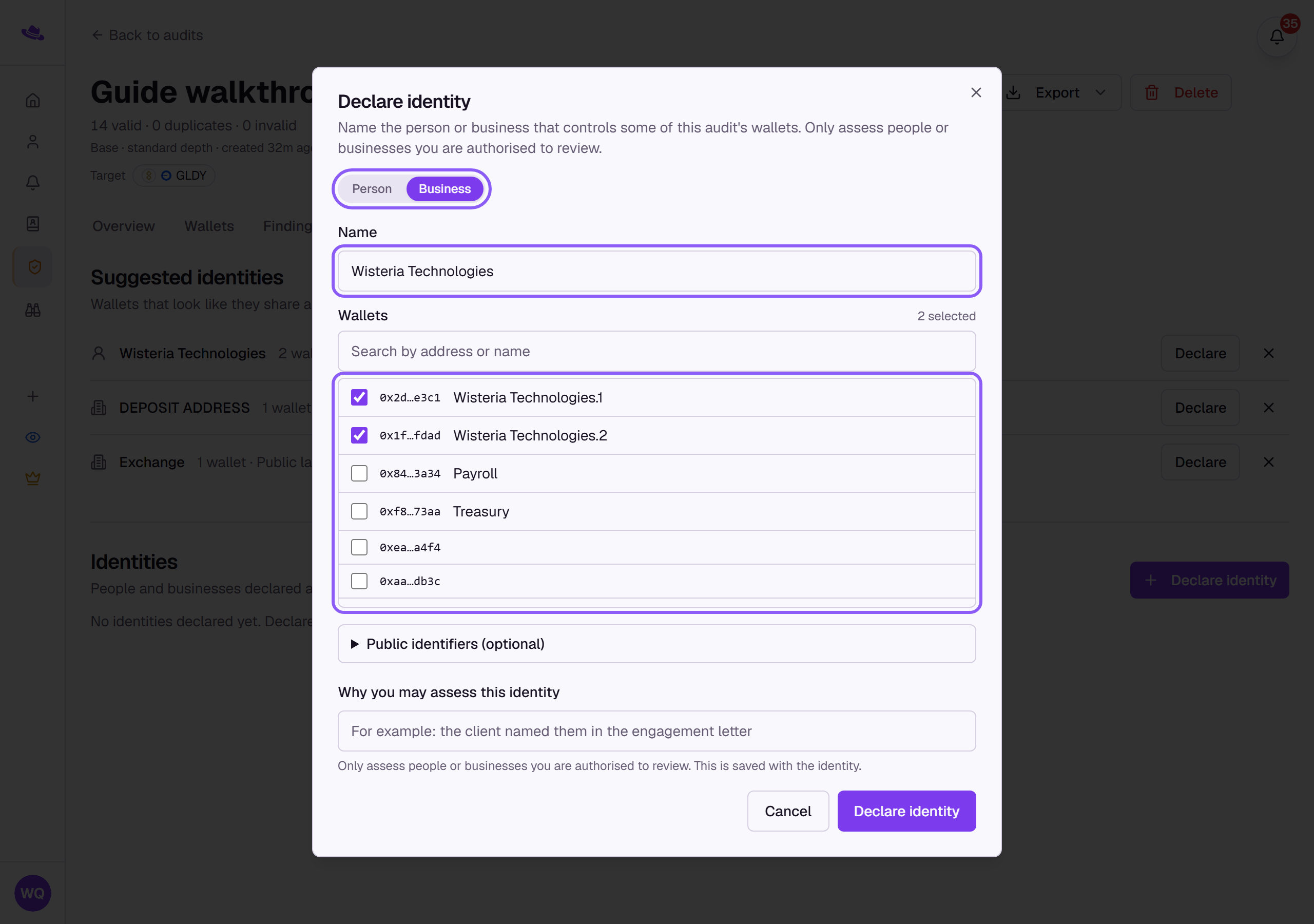
Task: Select the Business identity type
Action: pyautogui.click(x=445, y=189)
